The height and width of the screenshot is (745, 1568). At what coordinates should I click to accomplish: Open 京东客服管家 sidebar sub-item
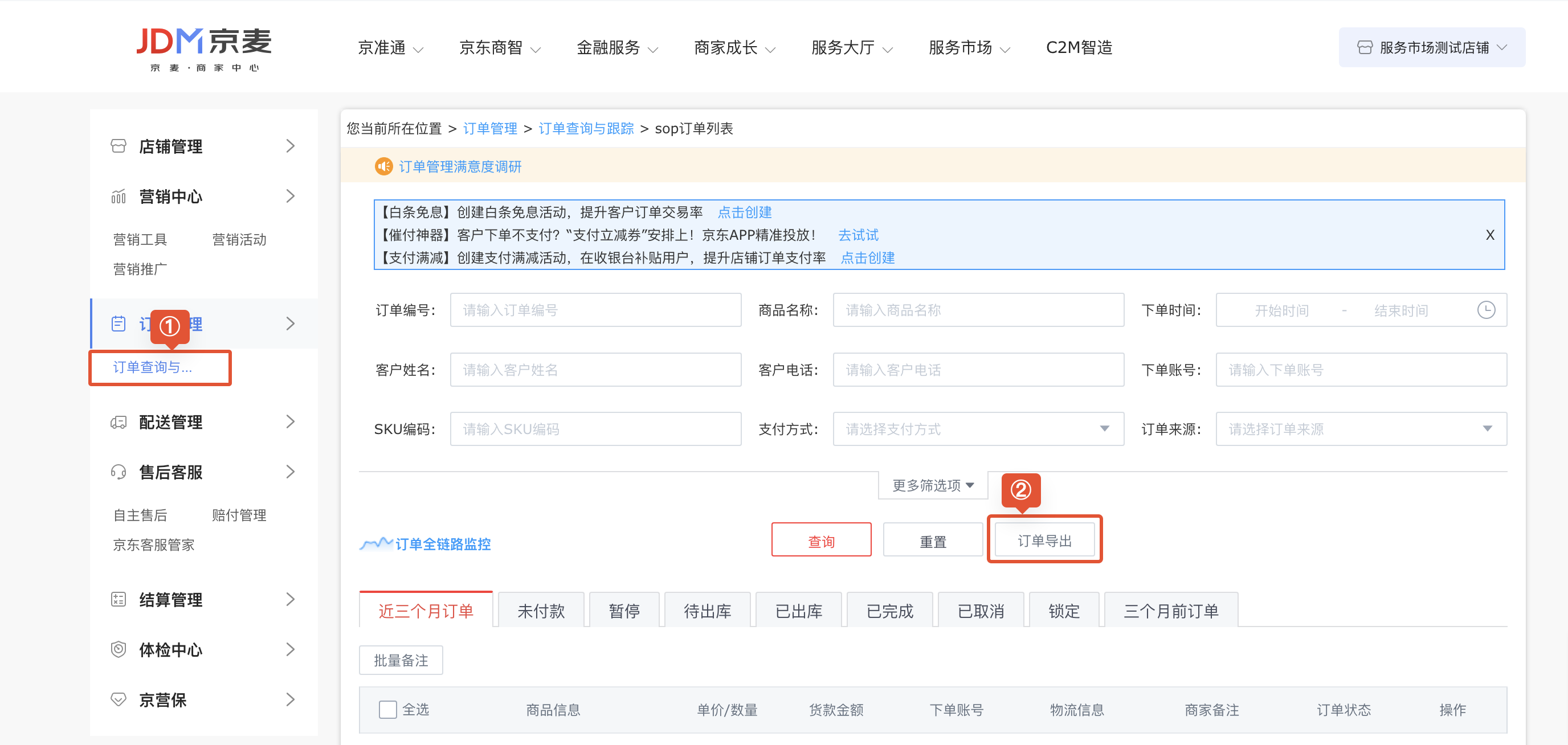[153, 545]
